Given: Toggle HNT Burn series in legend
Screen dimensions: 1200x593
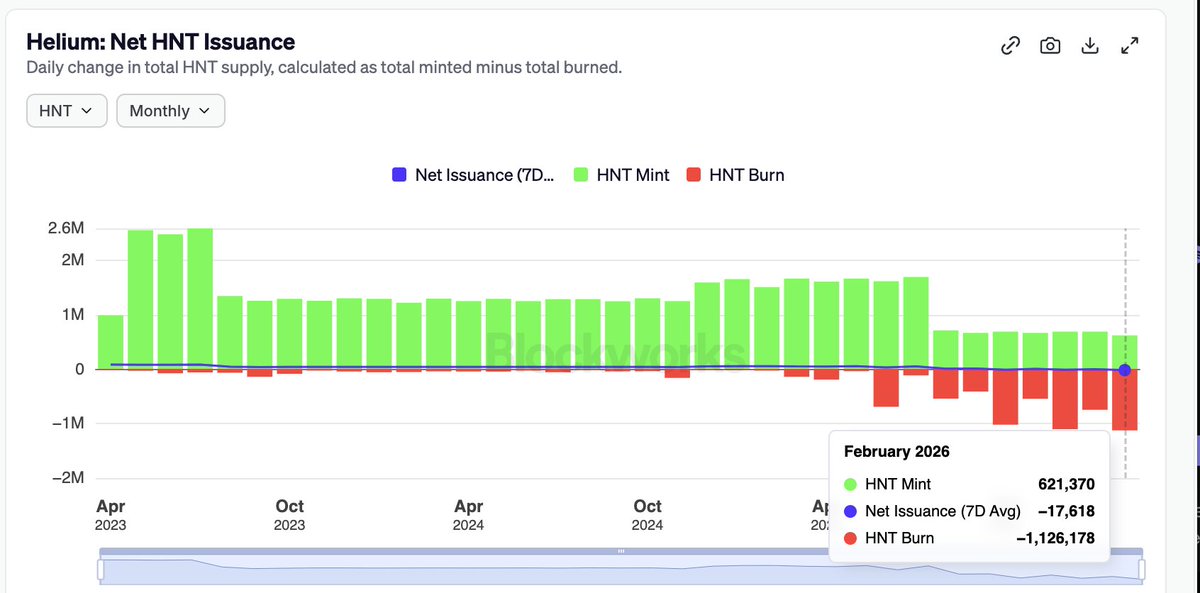Looking at the screenshot, I should [x=735, y=175].
